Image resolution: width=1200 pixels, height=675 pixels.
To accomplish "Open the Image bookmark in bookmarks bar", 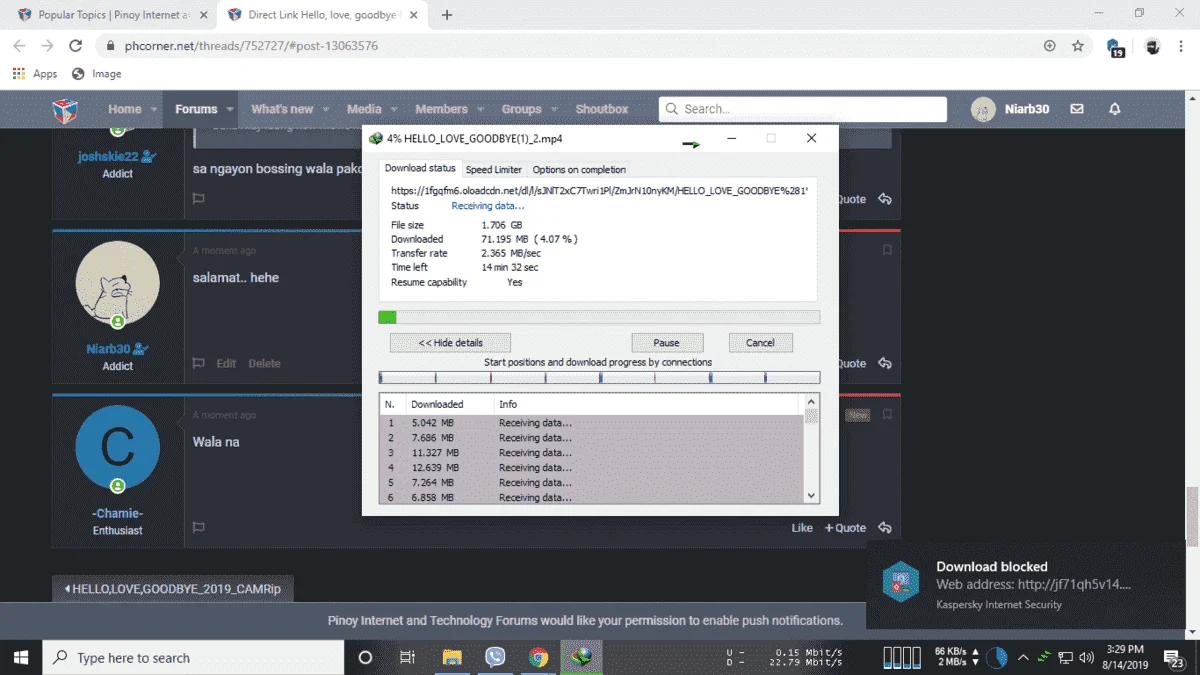I will pos(97,74).
